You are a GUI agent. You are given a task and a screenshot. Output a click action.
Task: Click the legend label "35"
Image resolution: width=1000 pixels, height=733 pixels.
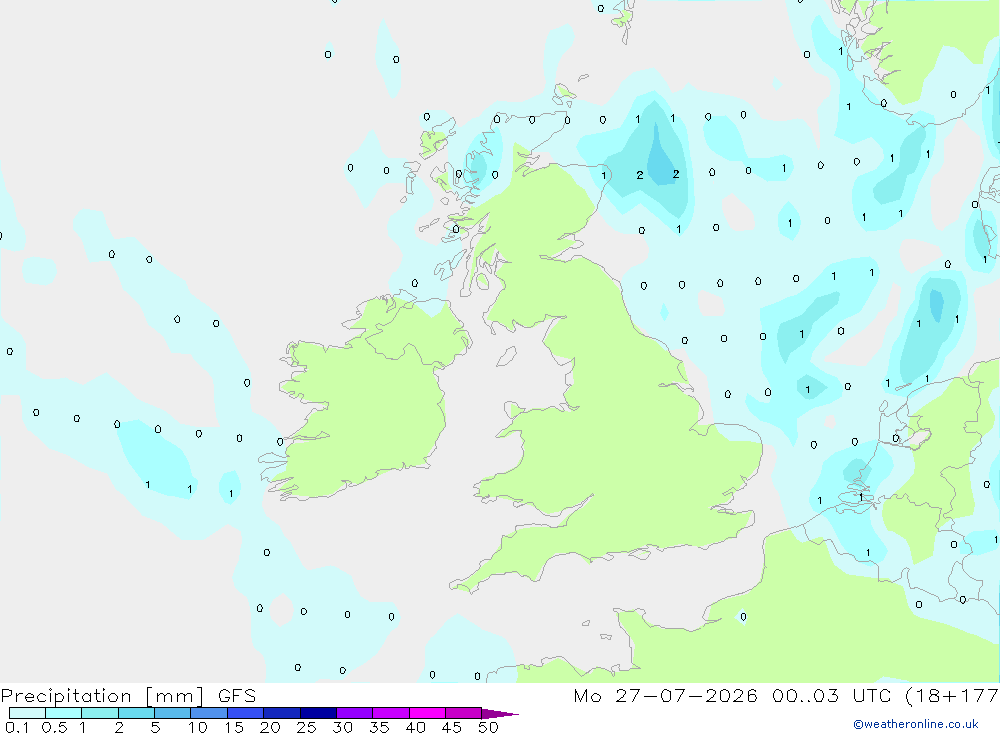(x=379, y=727)
